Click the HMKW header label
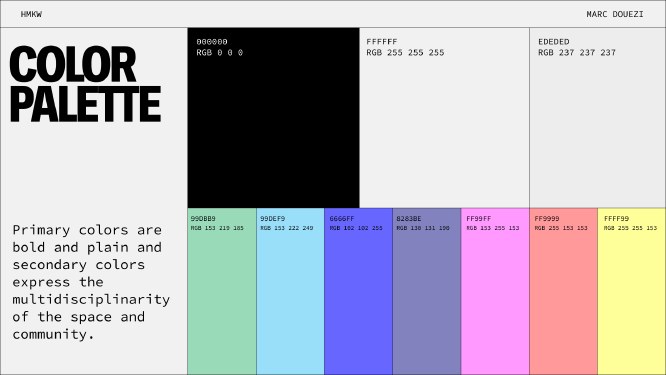 pos(31,14)
